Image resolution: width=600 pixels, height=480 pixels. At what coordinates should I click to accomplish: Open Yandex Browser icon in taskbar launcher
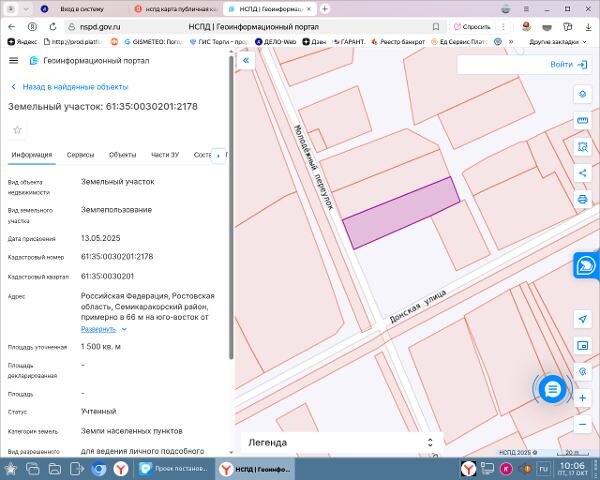[121, 469]
